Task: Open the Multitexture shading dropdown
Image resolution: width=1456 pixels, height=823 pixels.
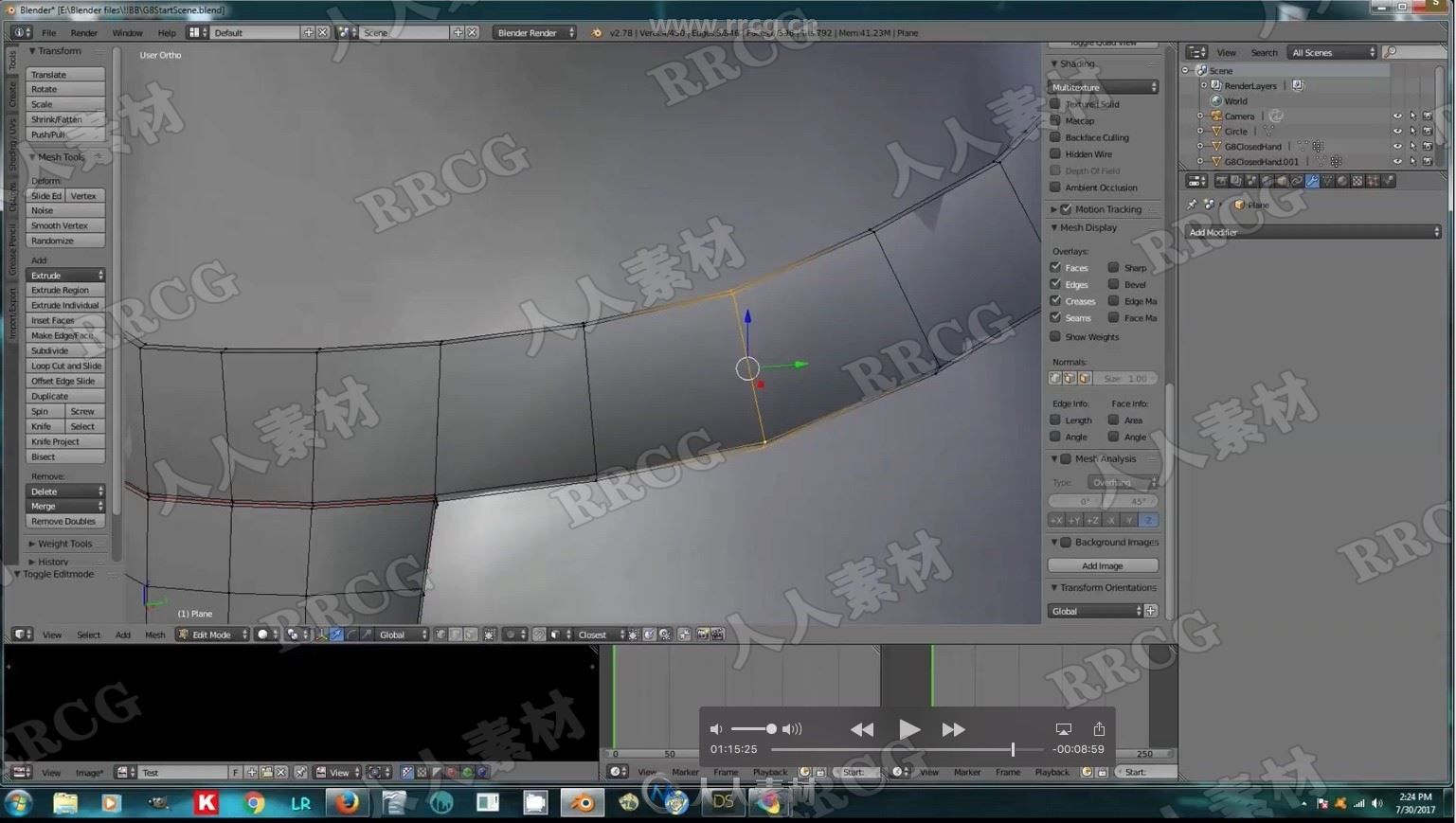Action: (1104, 87)
